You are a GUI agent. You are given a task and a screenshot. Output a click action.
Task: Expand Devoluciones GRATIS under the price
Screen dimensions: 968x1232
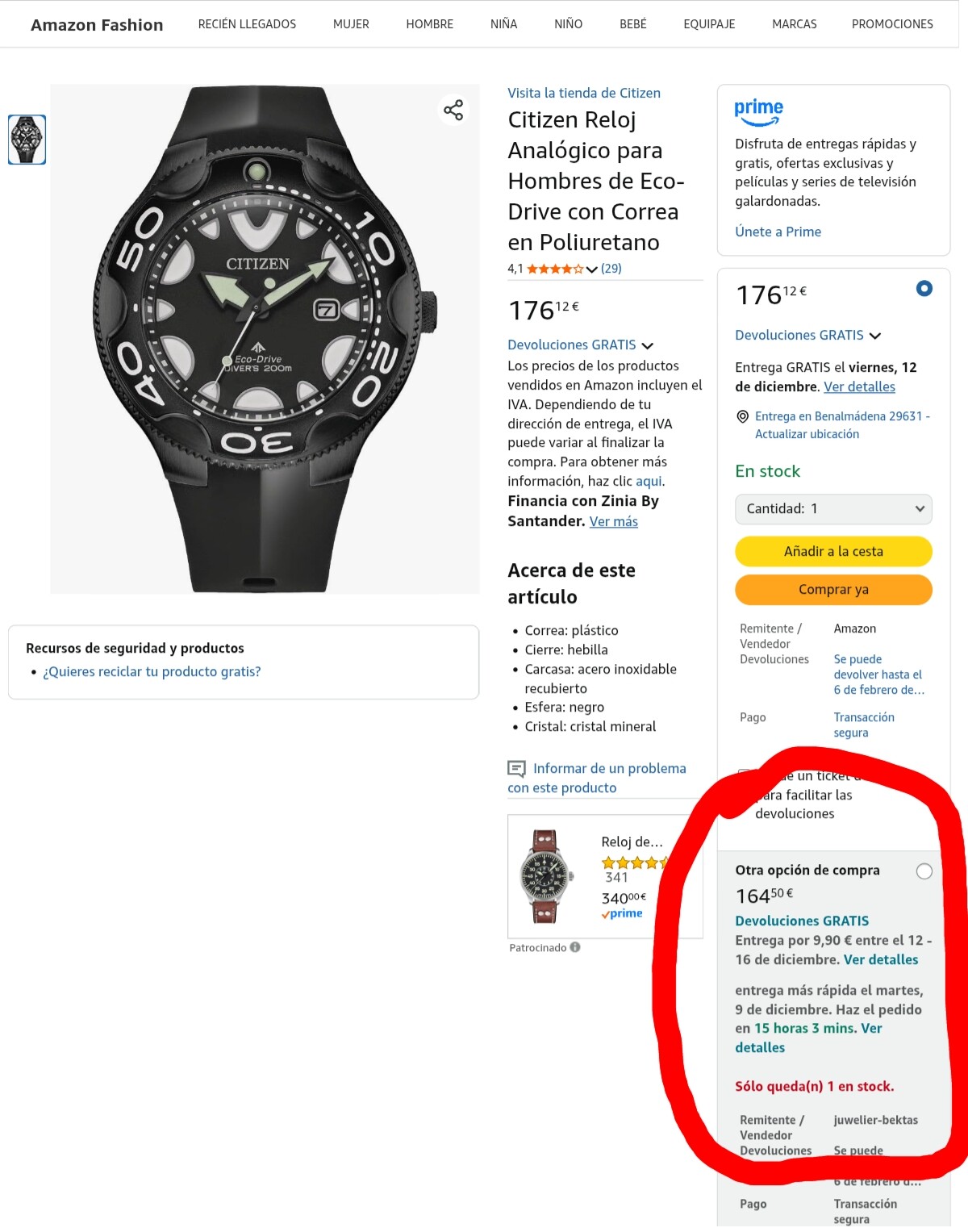coord(580,345)
